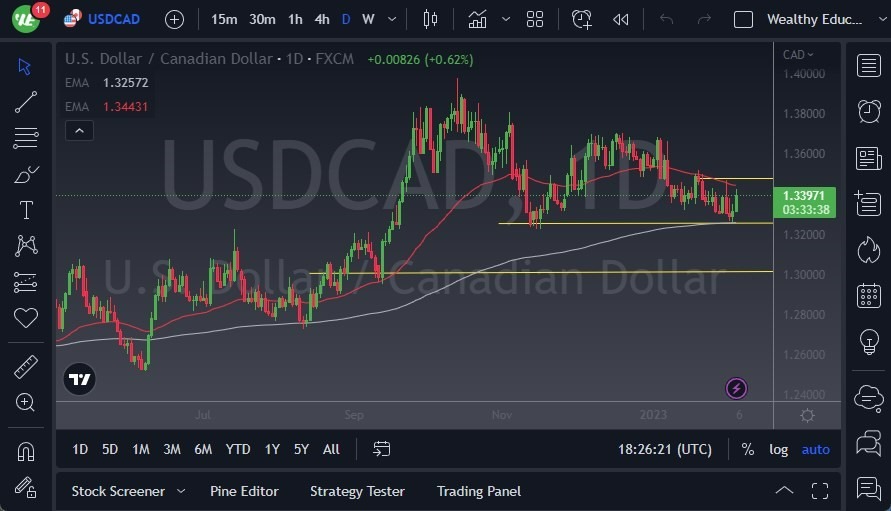Screen dimensions: 891x511
Task: Set date range to 5Y
Action: [x=301, y=449]
